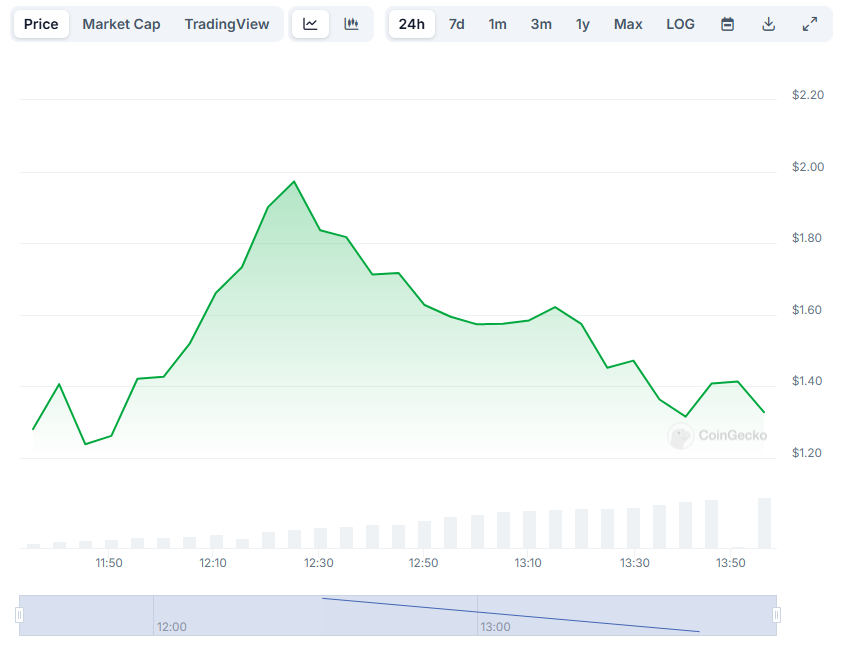Show the 1y price history

[x=583, y=24]
